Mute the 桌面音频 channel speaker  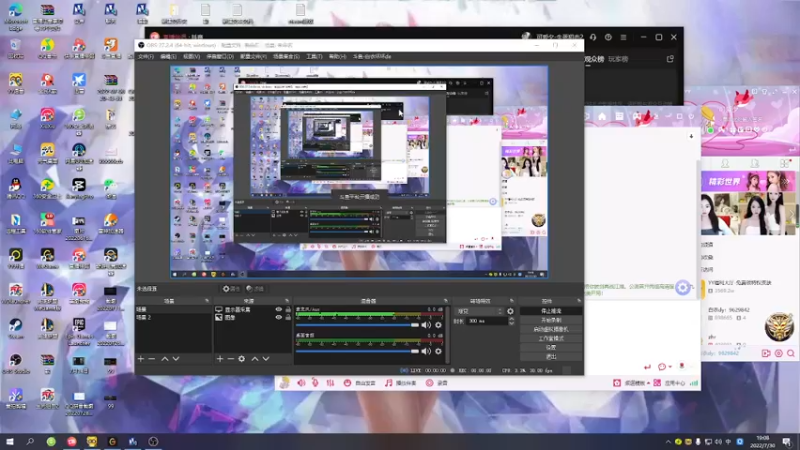[426, 351]
